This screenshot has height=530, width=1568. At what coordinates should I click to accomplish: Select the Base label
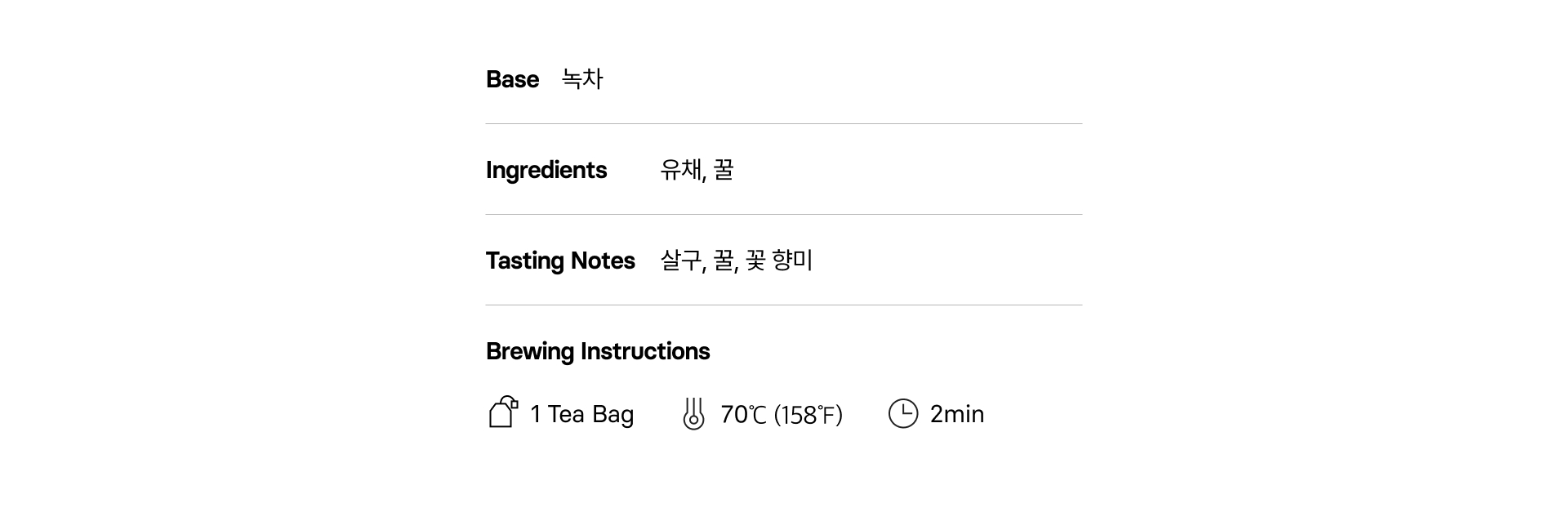512,79
